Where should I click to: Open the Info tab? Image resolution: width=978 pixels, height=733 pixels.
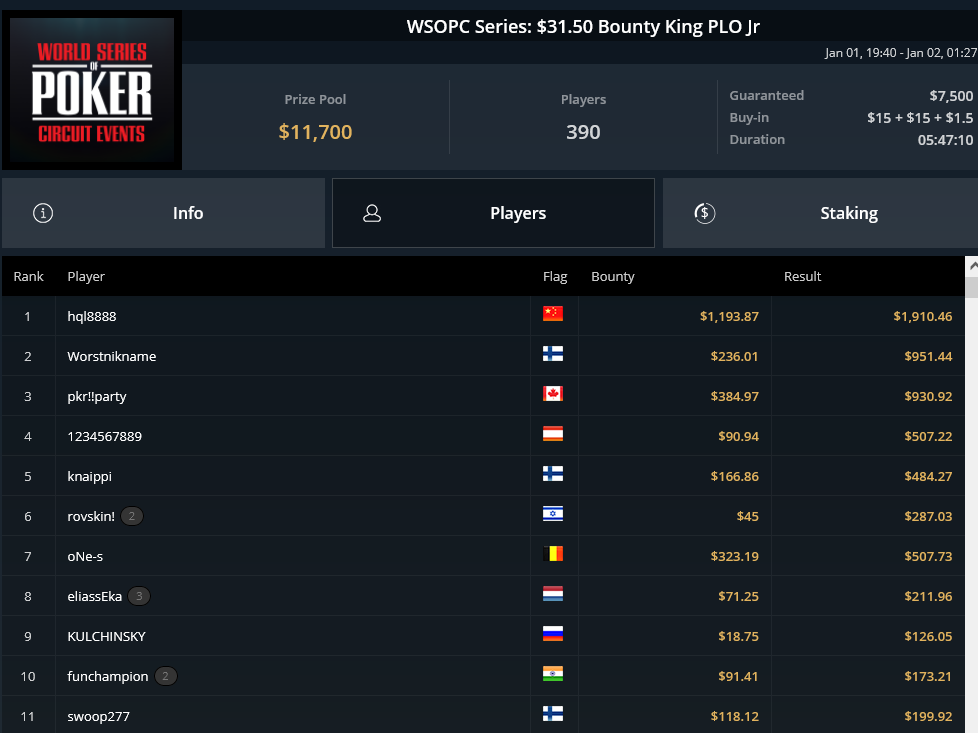click(163, 213)
